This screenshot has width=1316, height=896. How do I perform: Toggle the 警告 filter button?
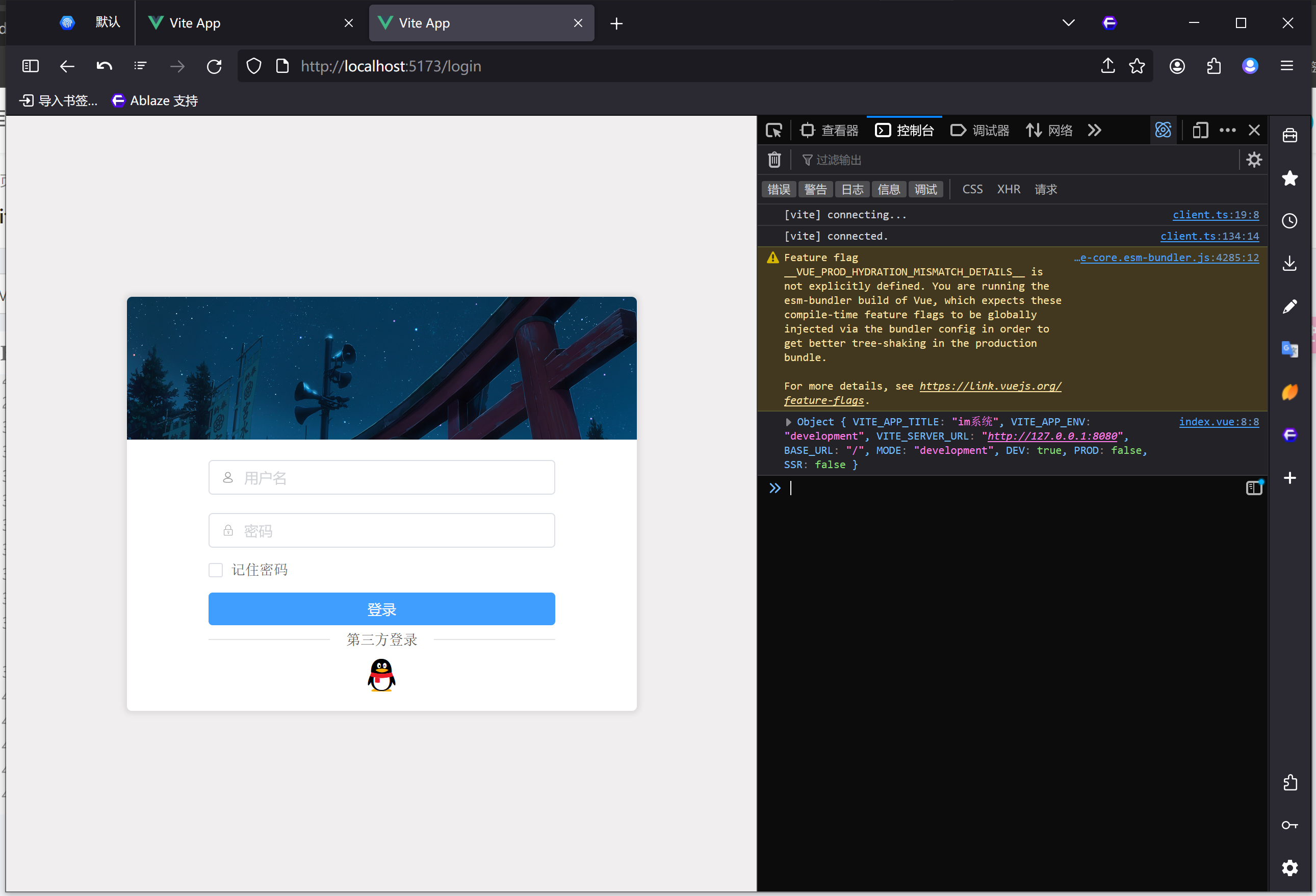point(815,189)
